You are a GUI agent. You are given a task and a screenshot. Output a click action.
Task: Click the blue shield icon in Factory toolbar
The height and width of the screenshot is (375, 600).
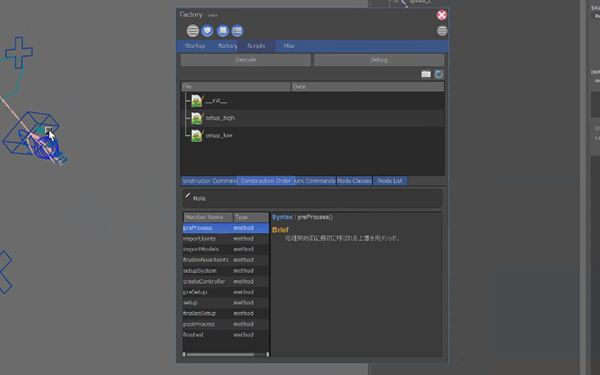[207, 31]
